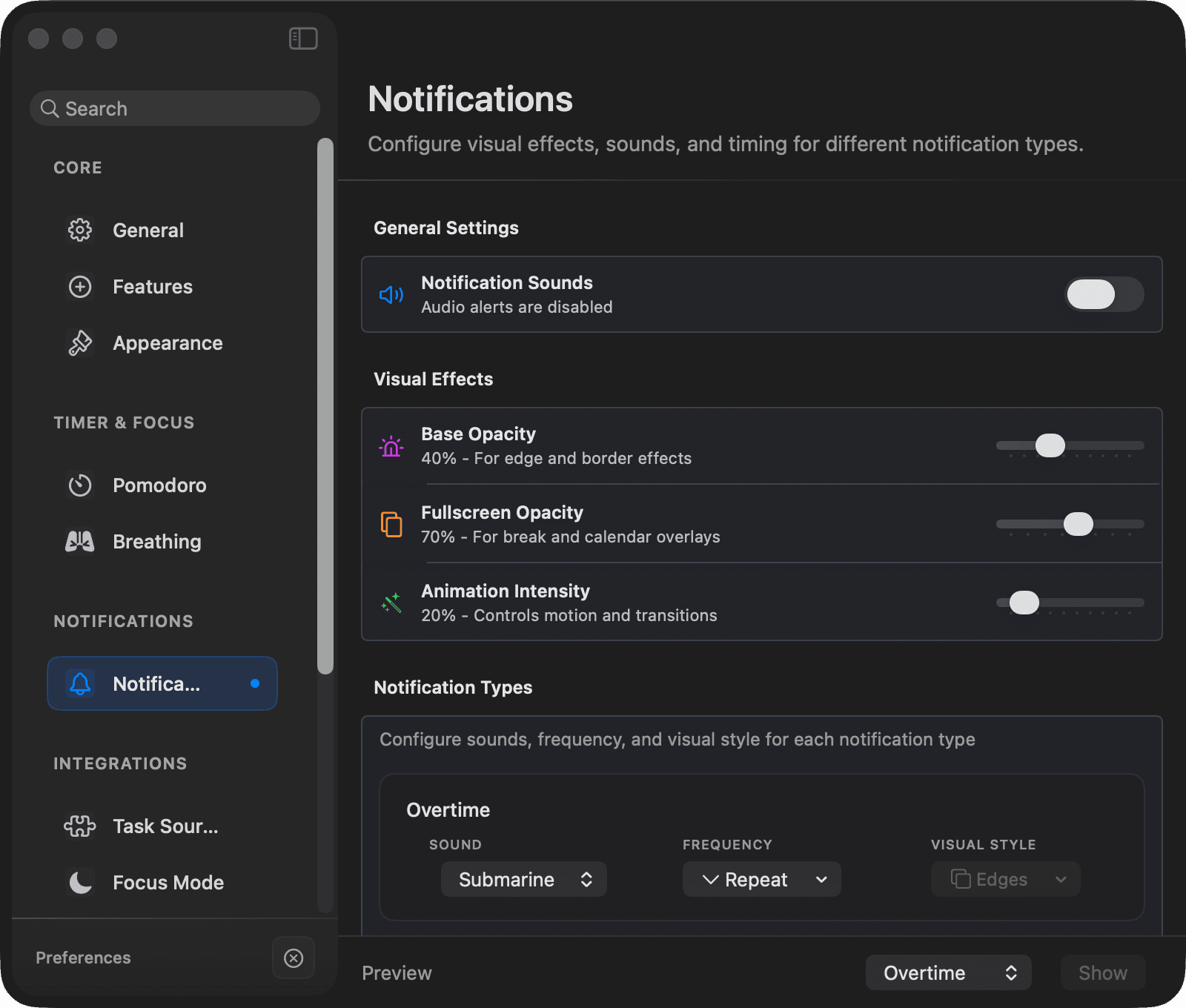Viewport: 1186px width, 1008px height.
Task: Click the Preferences label
Action: coord(83,958)
